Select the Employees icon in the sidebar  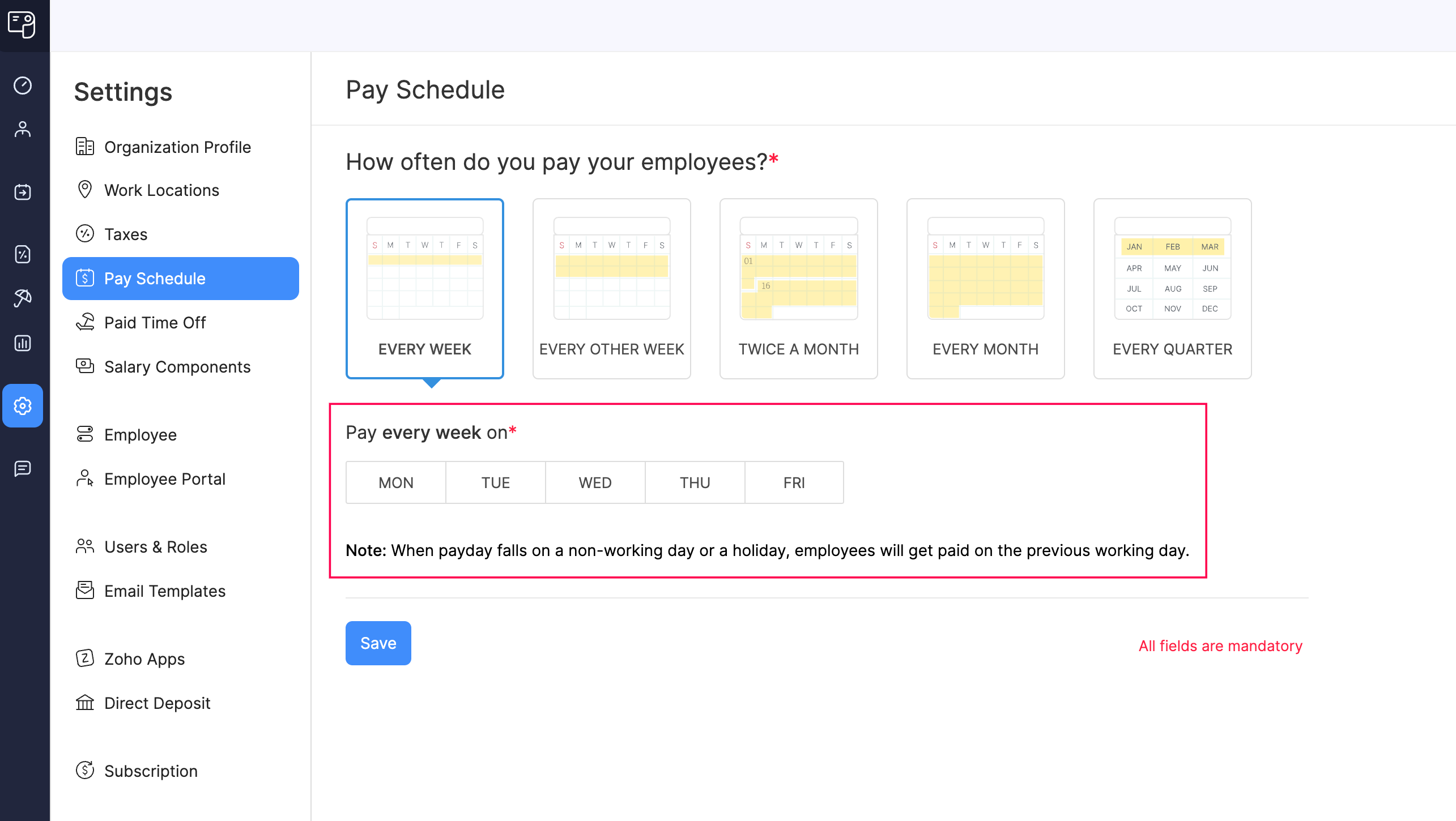point(23,129)
